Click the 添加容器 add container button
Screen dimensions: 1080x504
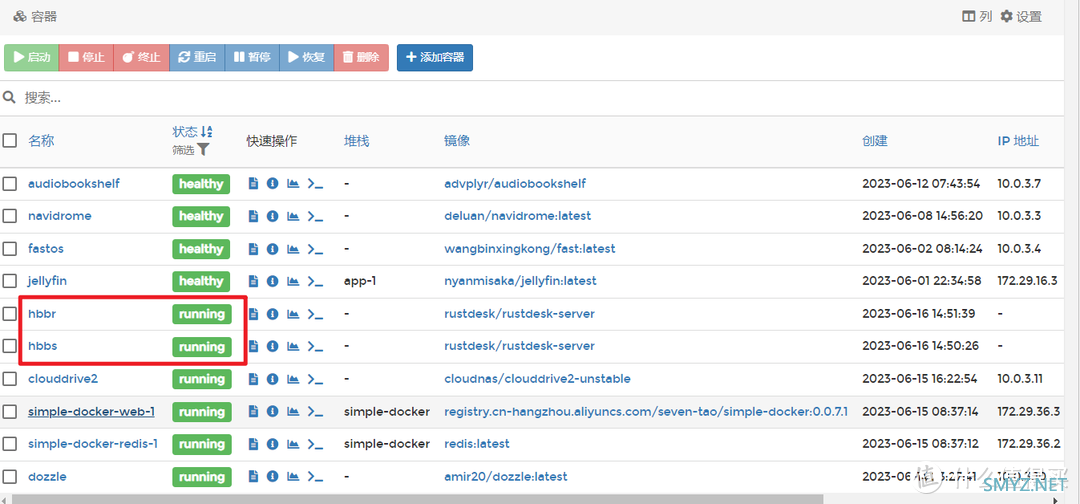435,57
